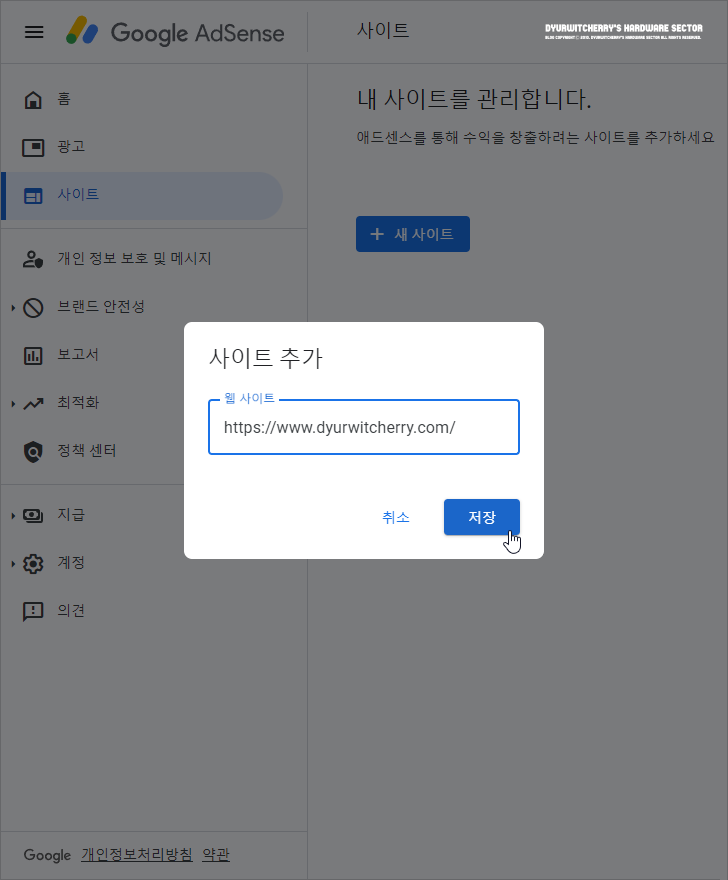This screenshot has height=880, width=728.
Task: Click the Brand safety block icon
Action: tap(33, 308)
